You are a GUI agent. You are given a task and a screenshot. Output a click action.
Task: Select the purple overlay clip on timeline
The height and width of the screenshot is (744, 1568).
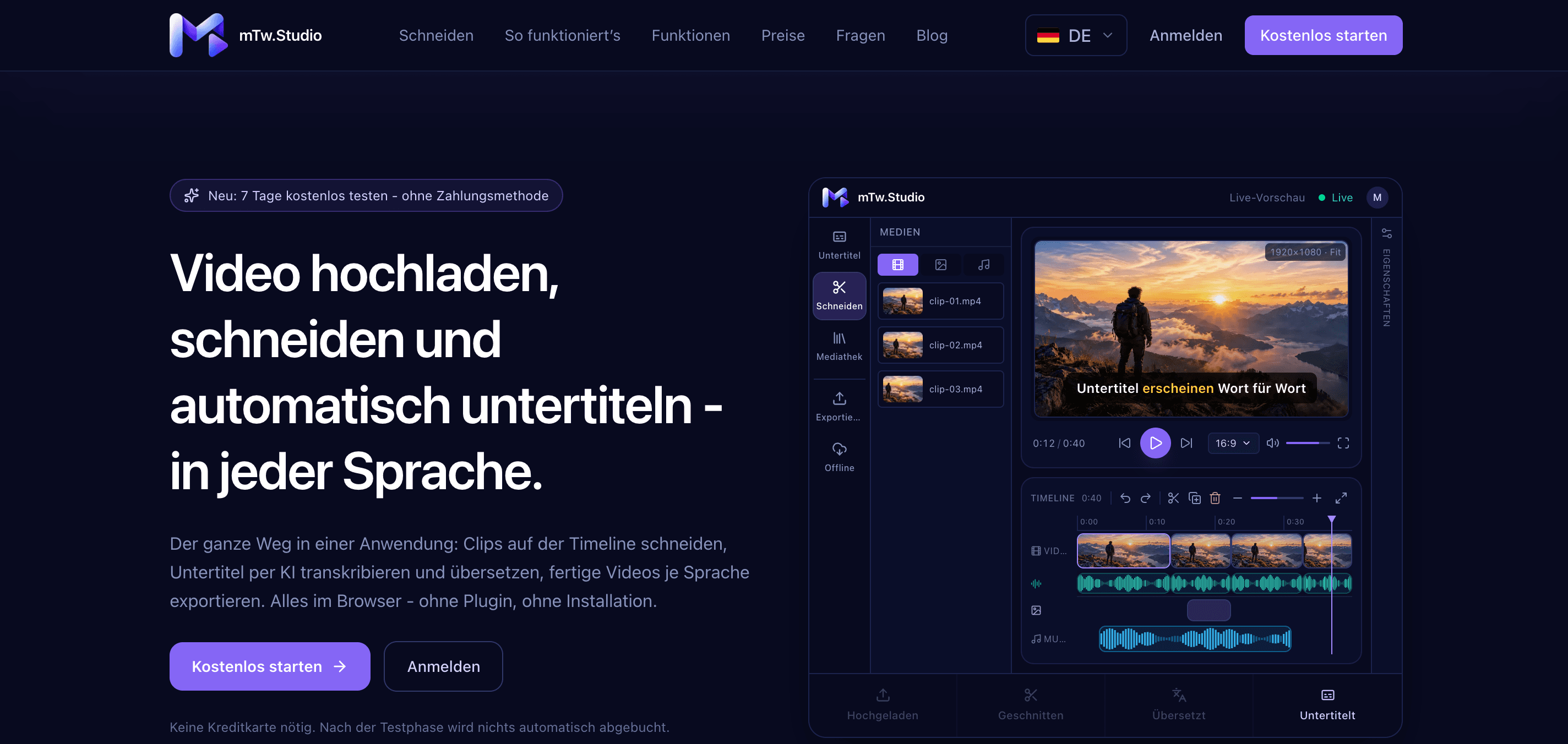pyautogui.click(x=1208, y=610)
